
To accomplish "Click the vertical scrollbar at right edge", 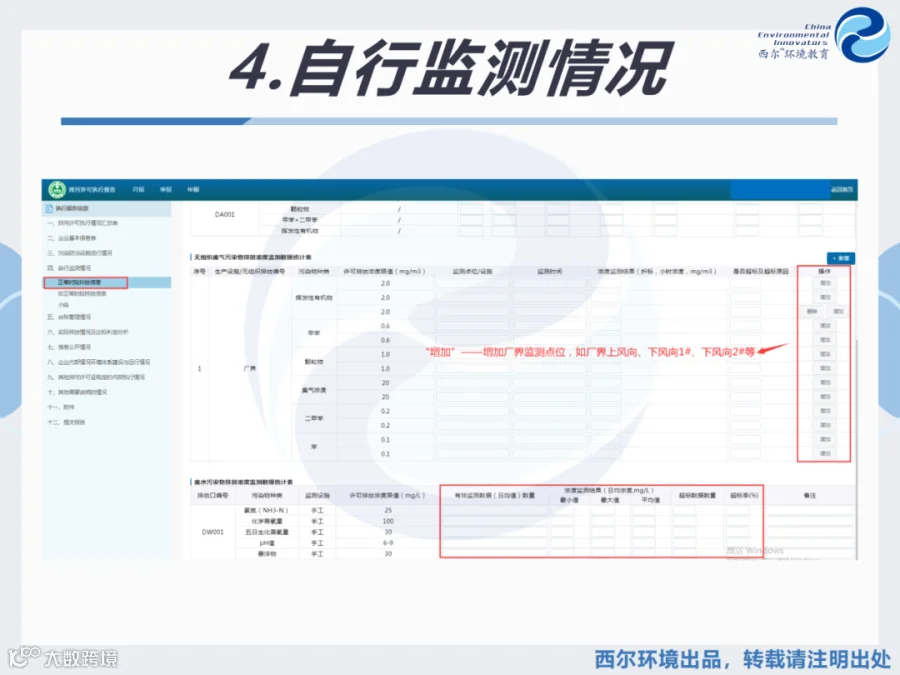I will 856,448.
